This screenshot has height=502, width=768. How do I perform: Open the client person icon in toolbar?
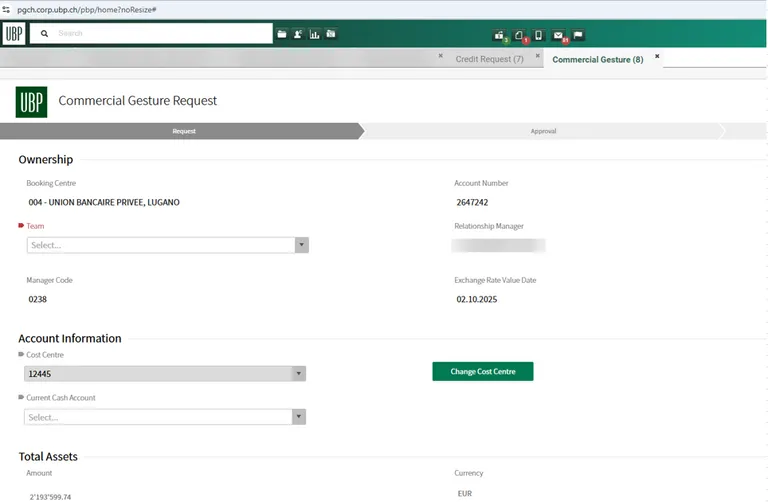click(298, 34)
